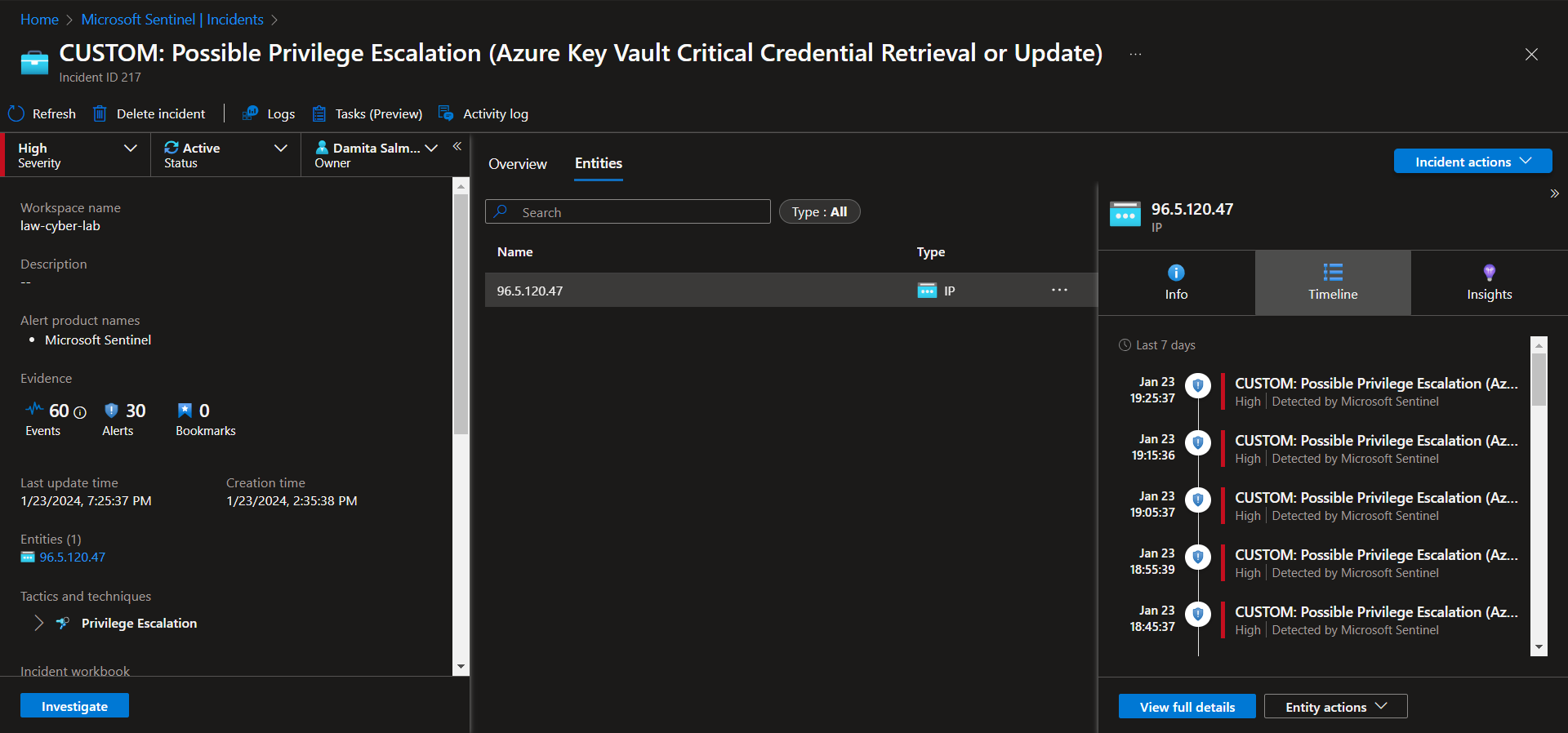Screen dimensions: 1568x733
Task: Open the alert title at Jan 23 19:15:36
Action: tap(1376, 441)
